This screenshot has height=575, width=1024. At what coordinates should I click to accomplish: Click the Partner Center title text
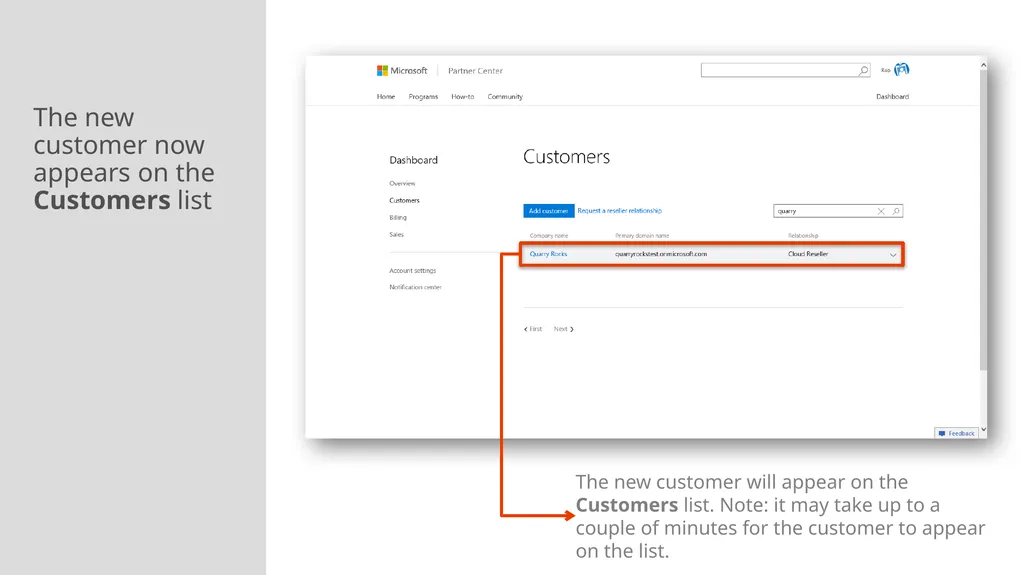click(475, 71)
